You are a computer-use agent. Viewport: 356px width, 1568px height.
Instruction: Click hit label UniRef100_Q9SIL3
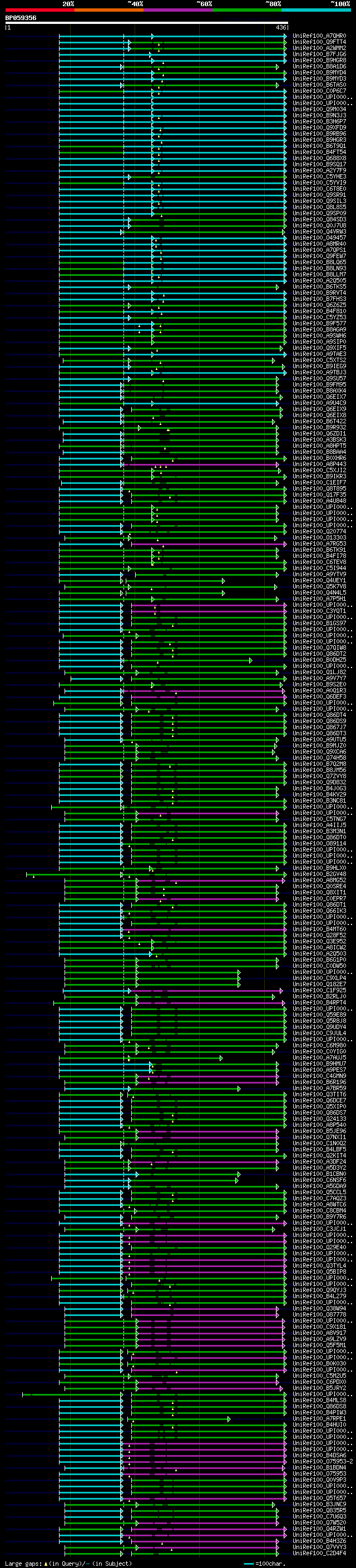[319, 201]
